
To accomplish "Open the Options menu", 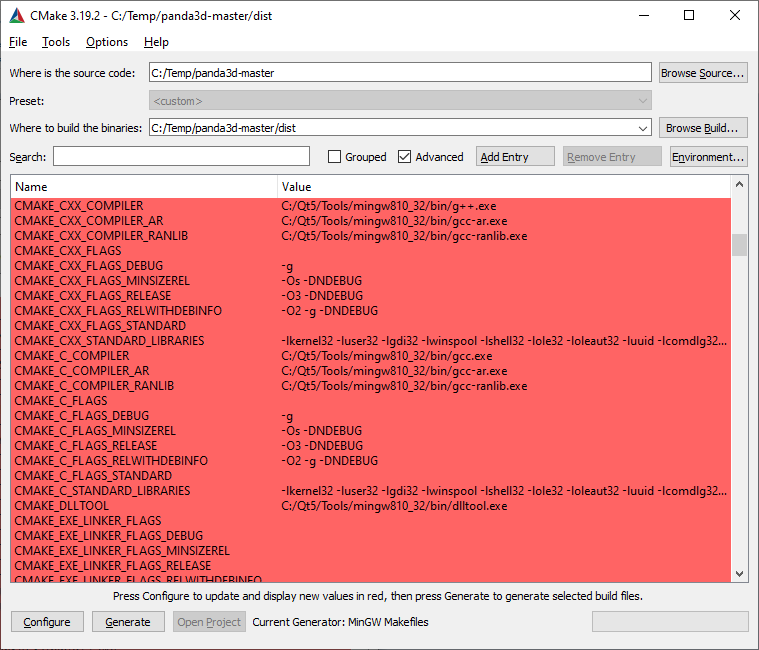I will (x=107, y=42).
